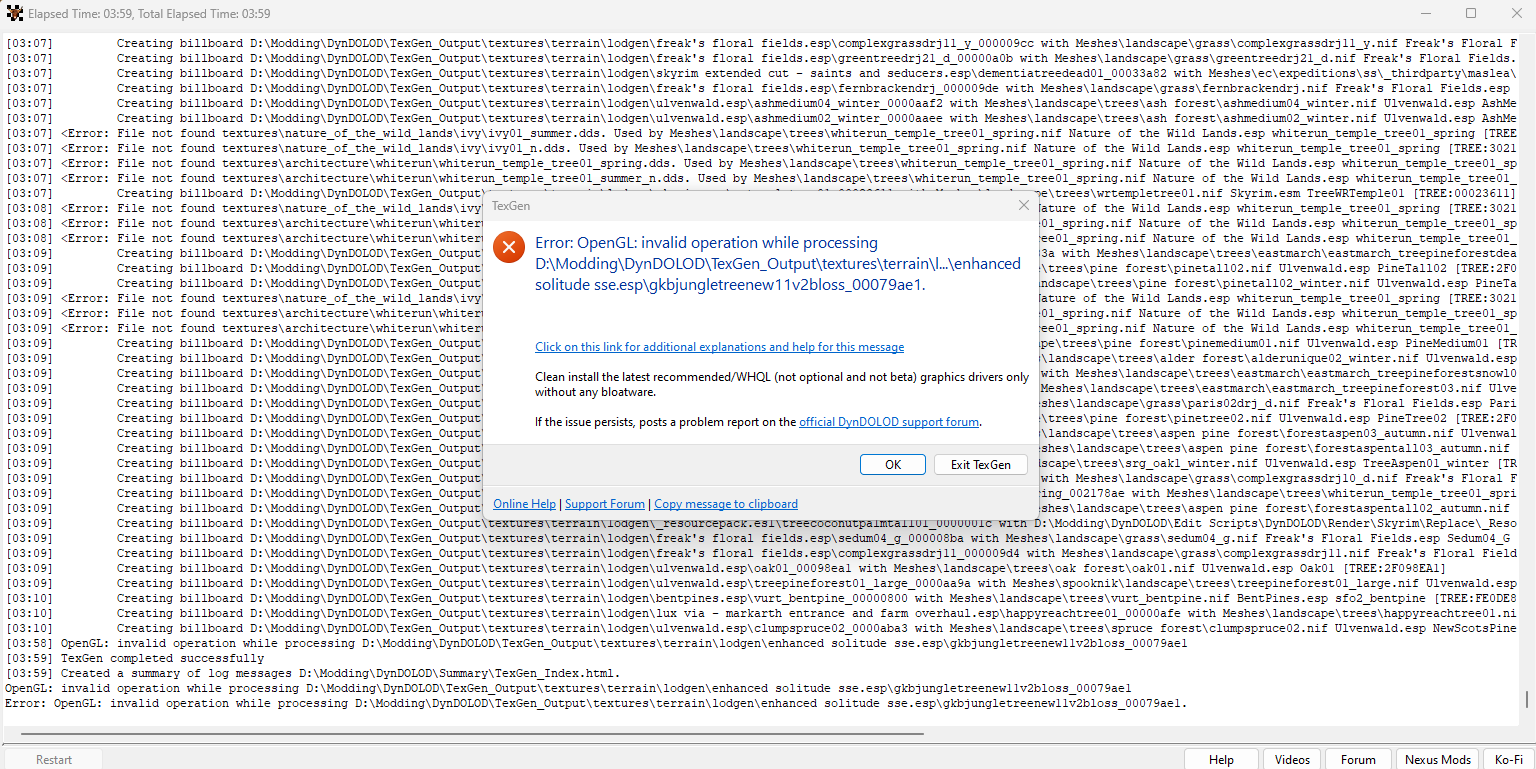Click the final 'Error: OpenGL: invalid operation' log line
Viewport: 1536px width, 769px height.
597,703
